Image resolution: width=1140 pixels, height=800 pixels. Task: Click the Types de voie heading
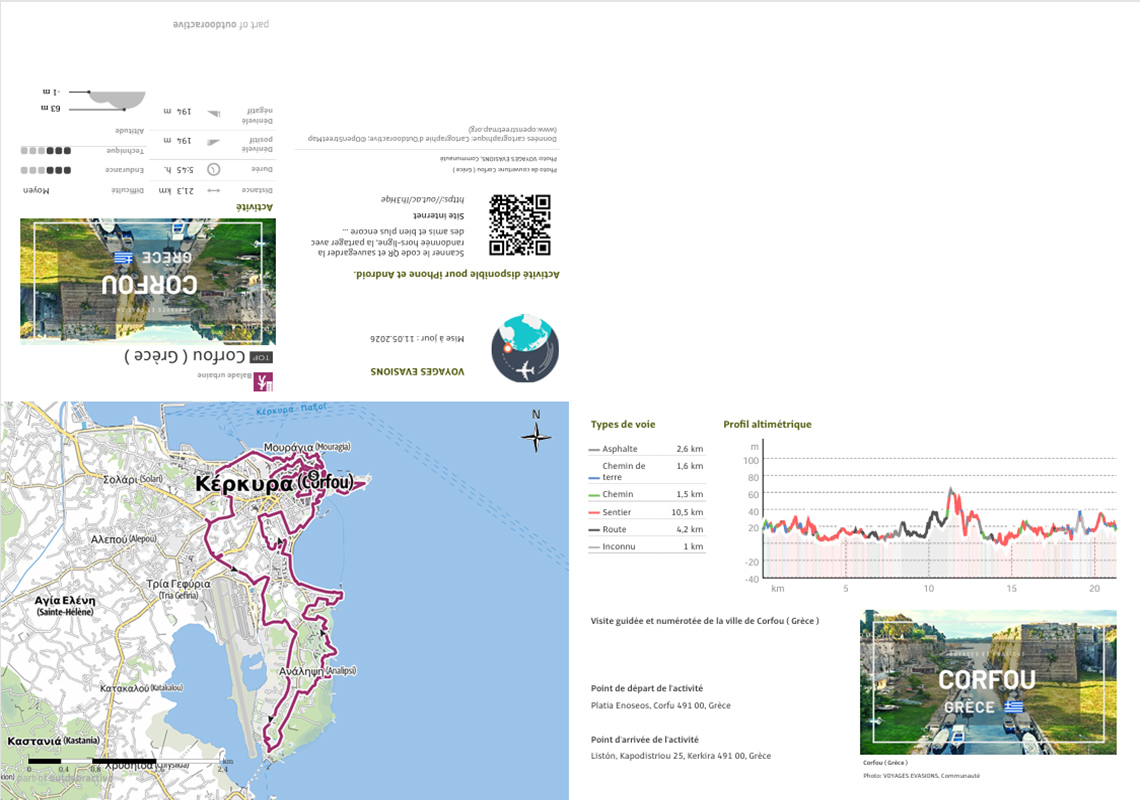pyautogui.click(x=623, y=424)
